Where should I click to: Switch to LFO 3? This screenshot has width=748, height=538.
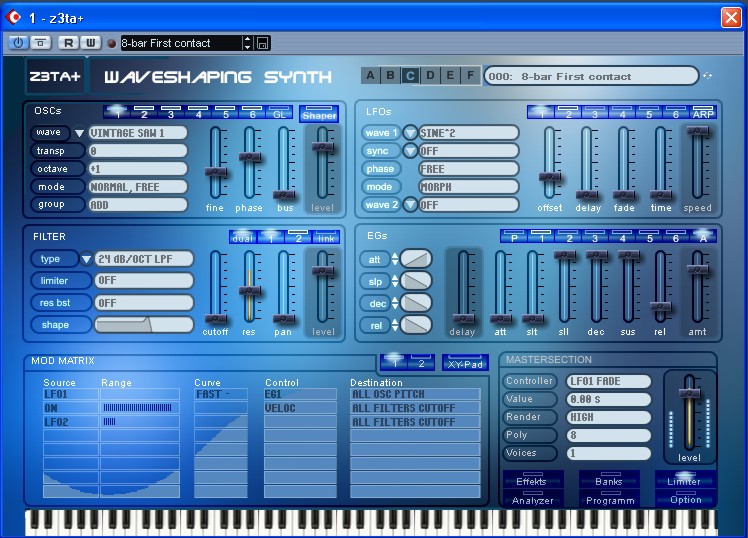click(x=595, y=113)
